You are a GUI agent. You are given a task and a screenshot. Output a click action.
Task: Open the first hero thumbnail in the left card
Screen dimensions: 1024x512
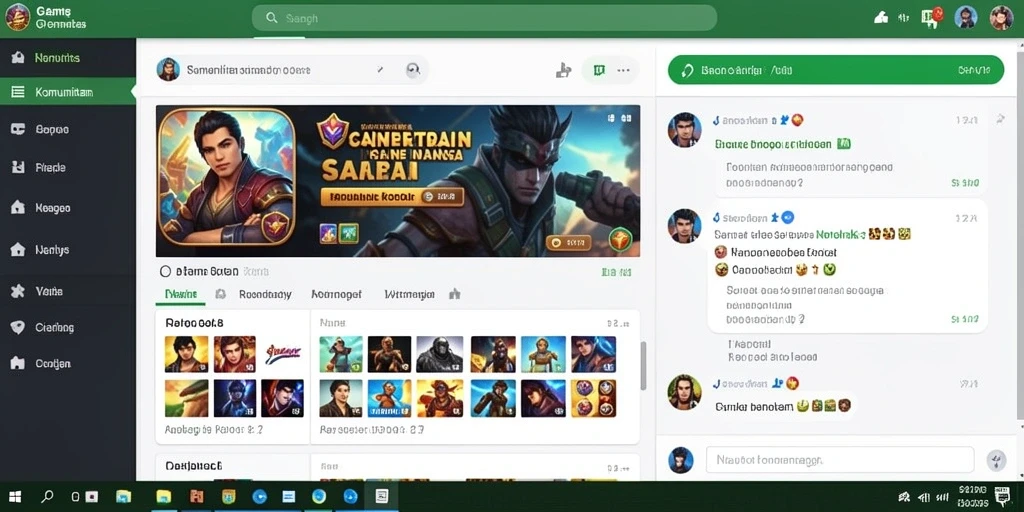pyautogui.click(x=186, y=354)
